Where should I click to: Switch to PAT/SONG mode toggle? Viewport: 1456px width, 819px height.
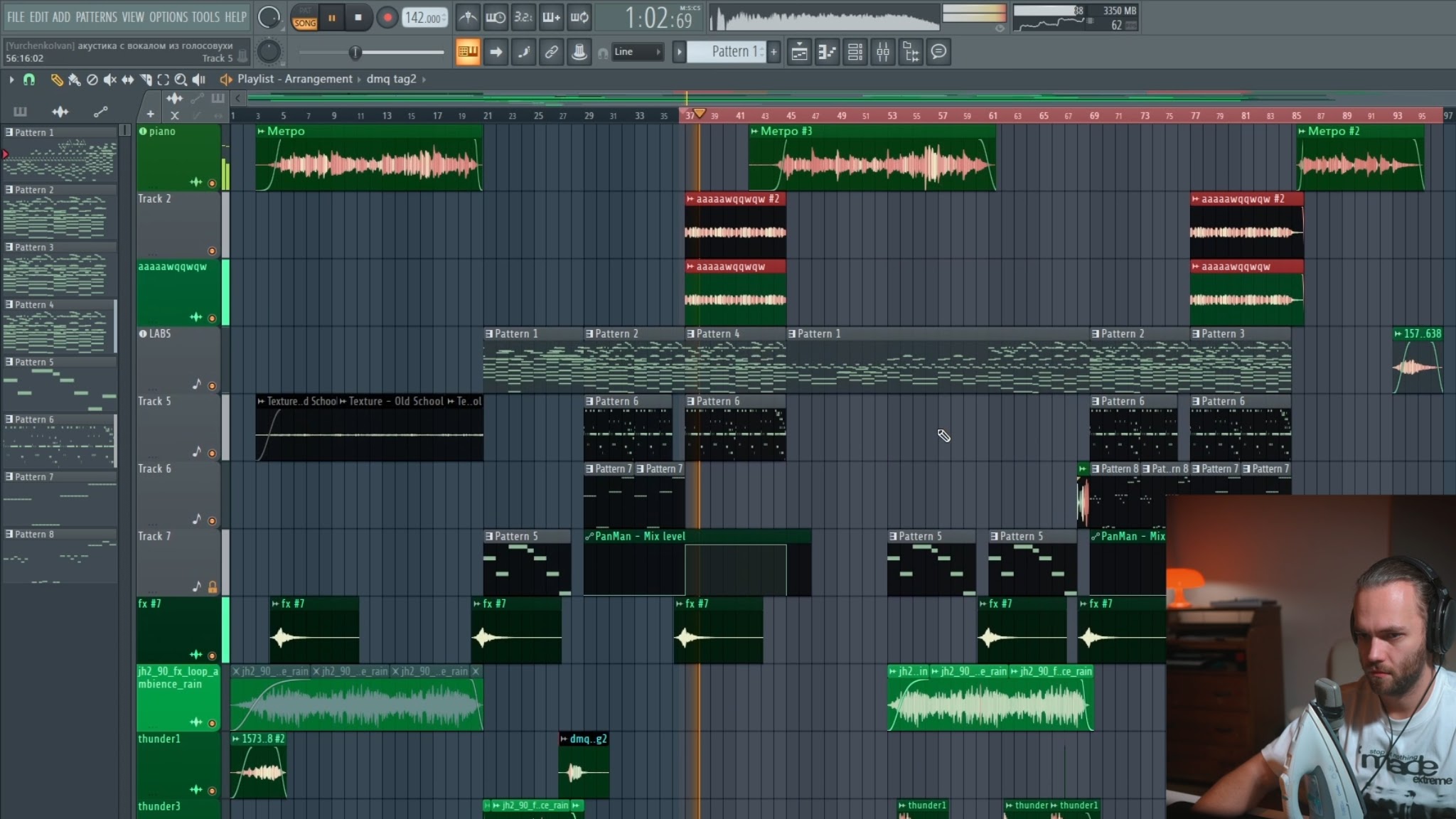(x=304, y=17)
